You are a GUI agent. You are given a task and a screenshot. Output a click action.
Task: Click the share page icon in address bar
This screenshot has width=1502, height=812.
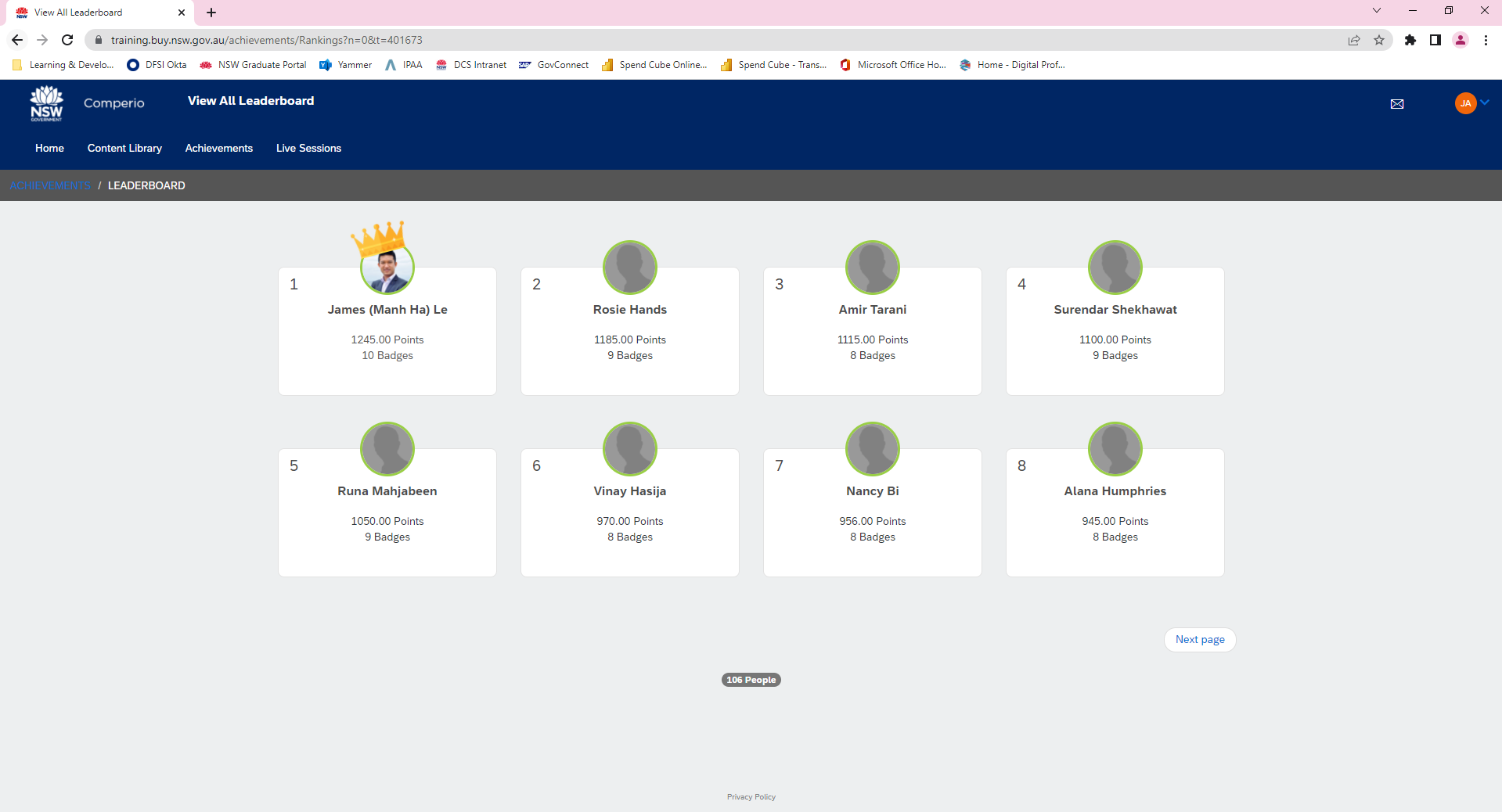[1353, 40]
